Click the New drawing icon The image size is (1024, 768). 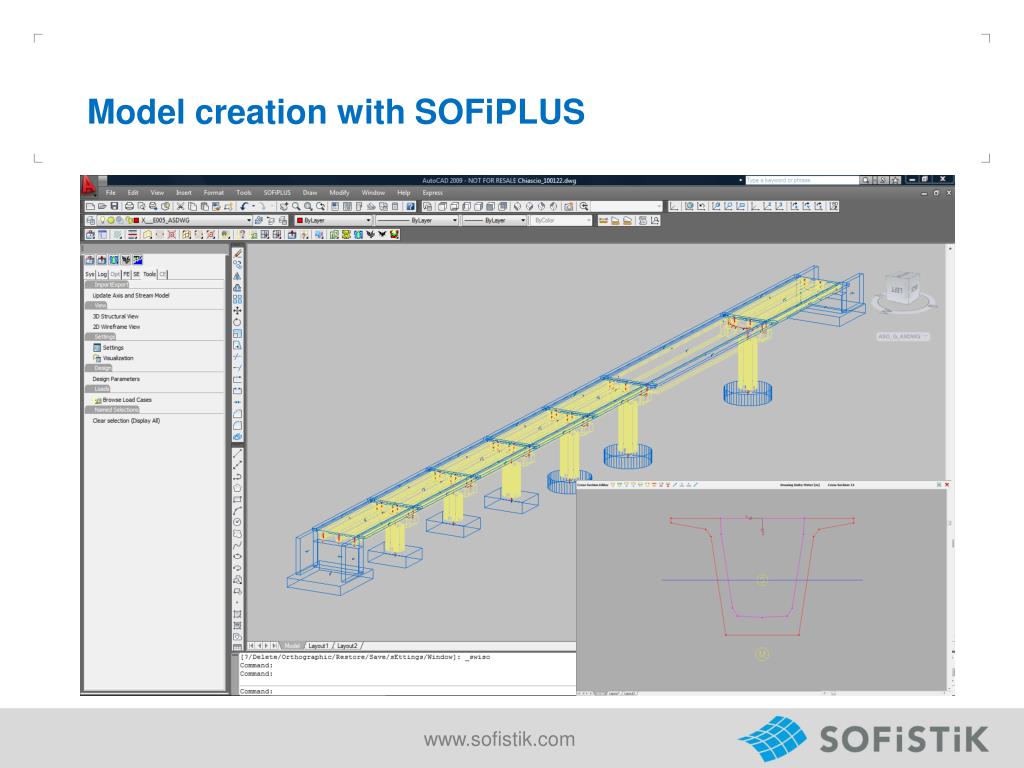(x=90, y=206)
